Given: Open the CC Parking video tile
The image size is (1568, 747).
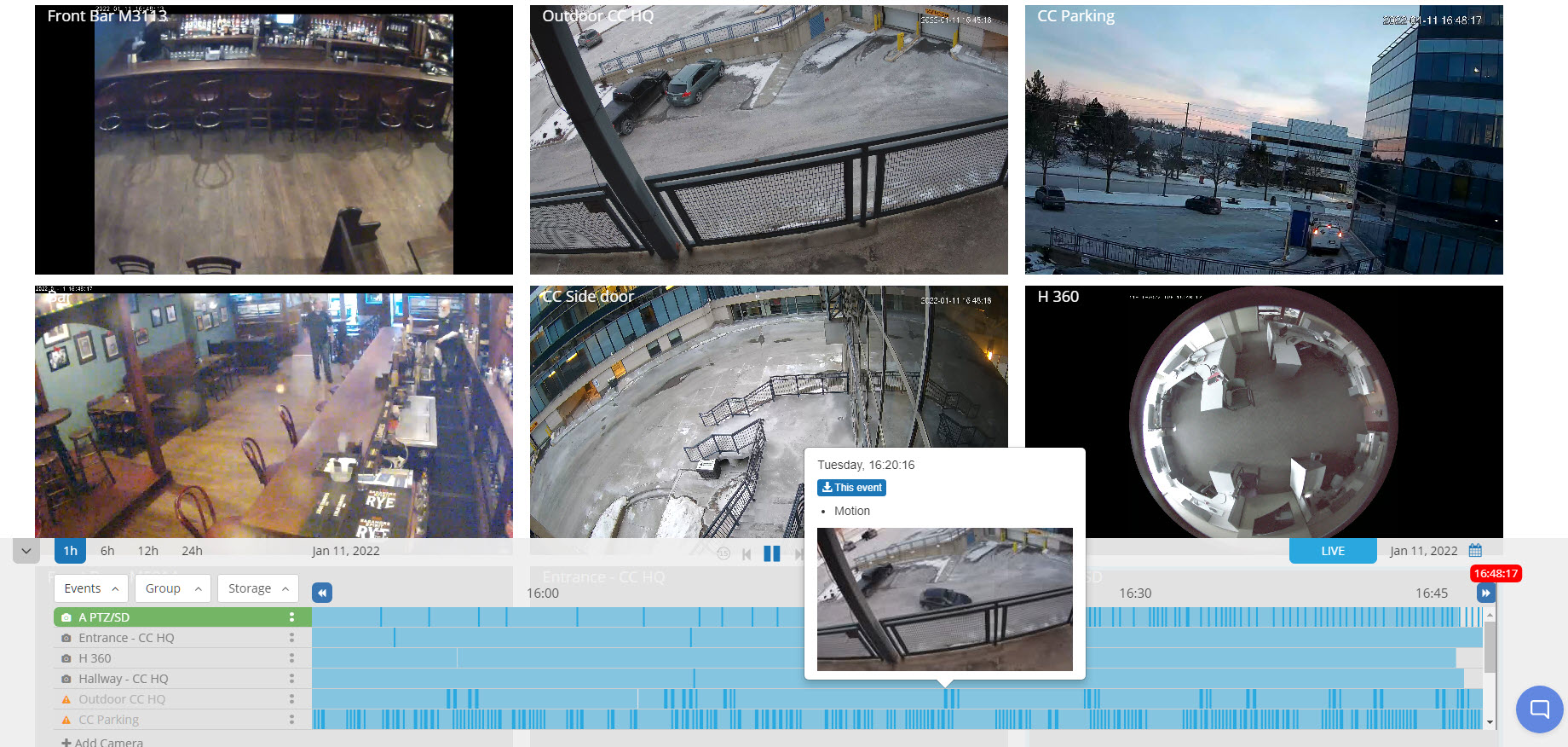Looking at the screenshot, I should [1264, 140].
